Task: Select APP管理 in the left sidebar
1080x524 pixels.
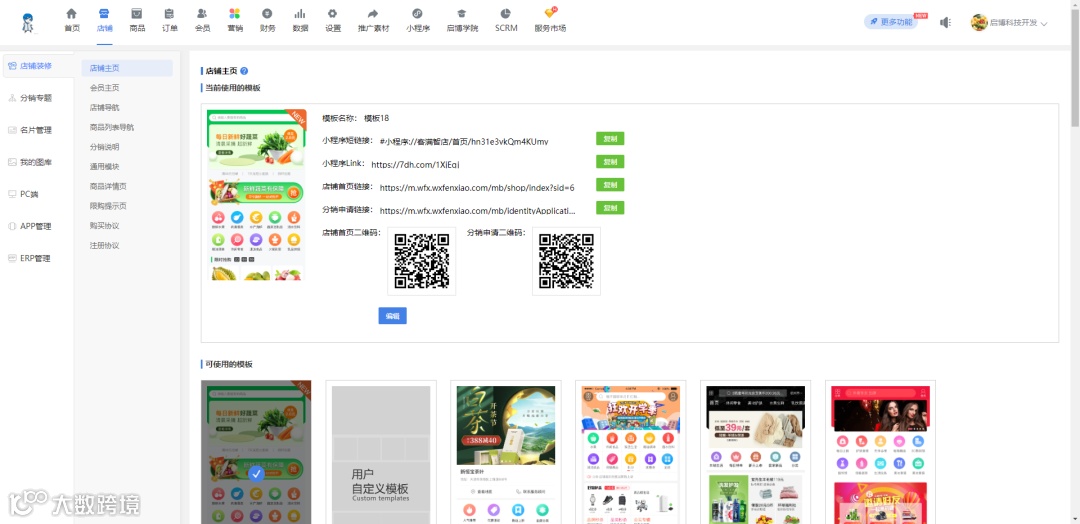Action: click(x=37, y=227)
